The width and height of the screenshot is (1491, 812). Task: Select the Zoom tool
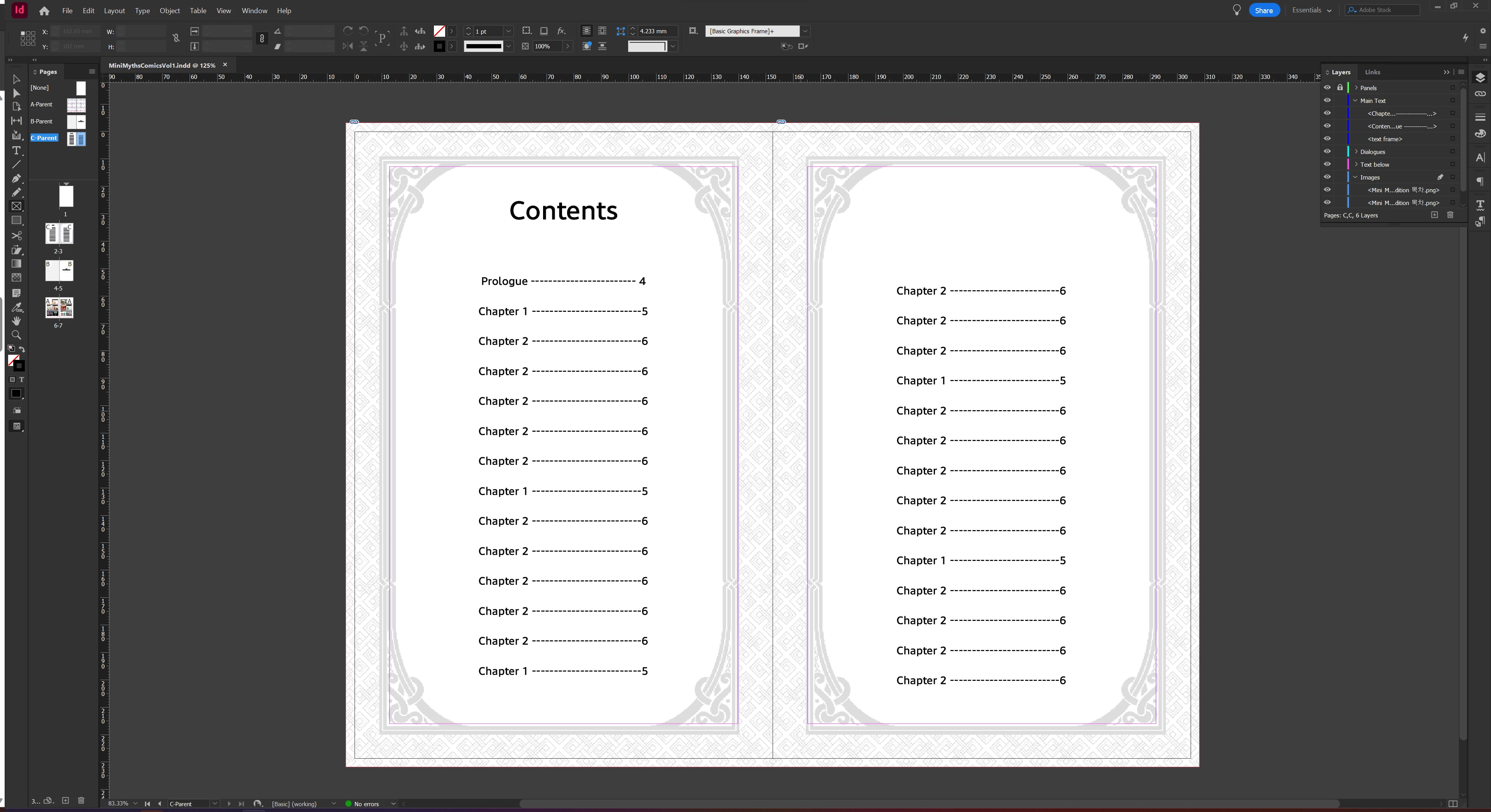pos(16,335)
